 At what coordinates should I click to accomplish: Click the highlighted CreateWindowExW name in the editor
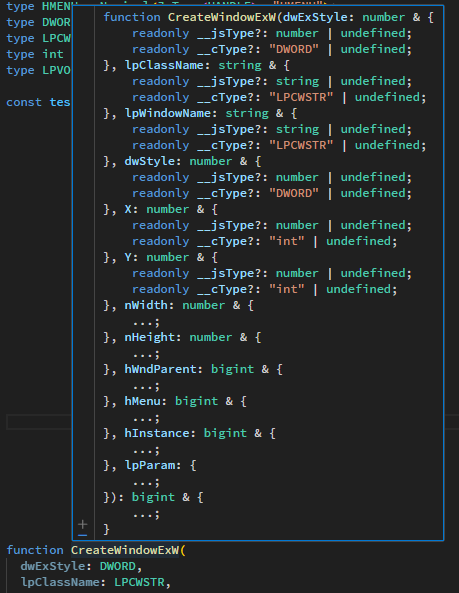[x=125, y=550]
